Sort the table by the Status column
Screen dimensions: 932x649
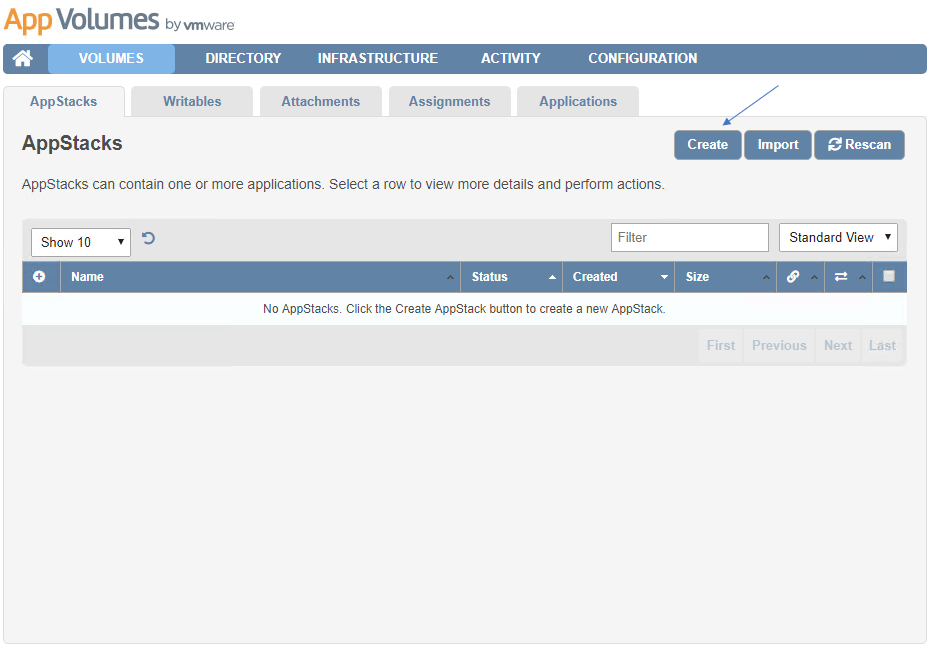click(511, 277)
